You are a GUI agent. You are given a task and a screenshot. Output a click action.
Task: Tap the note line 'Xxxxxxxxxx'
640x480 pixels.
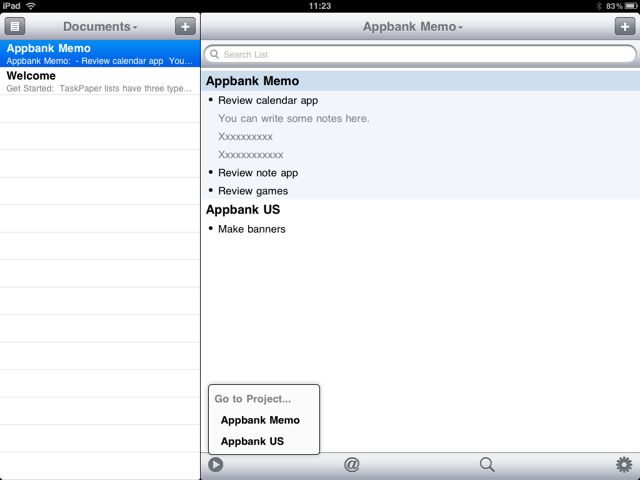(x=245, y=136)
